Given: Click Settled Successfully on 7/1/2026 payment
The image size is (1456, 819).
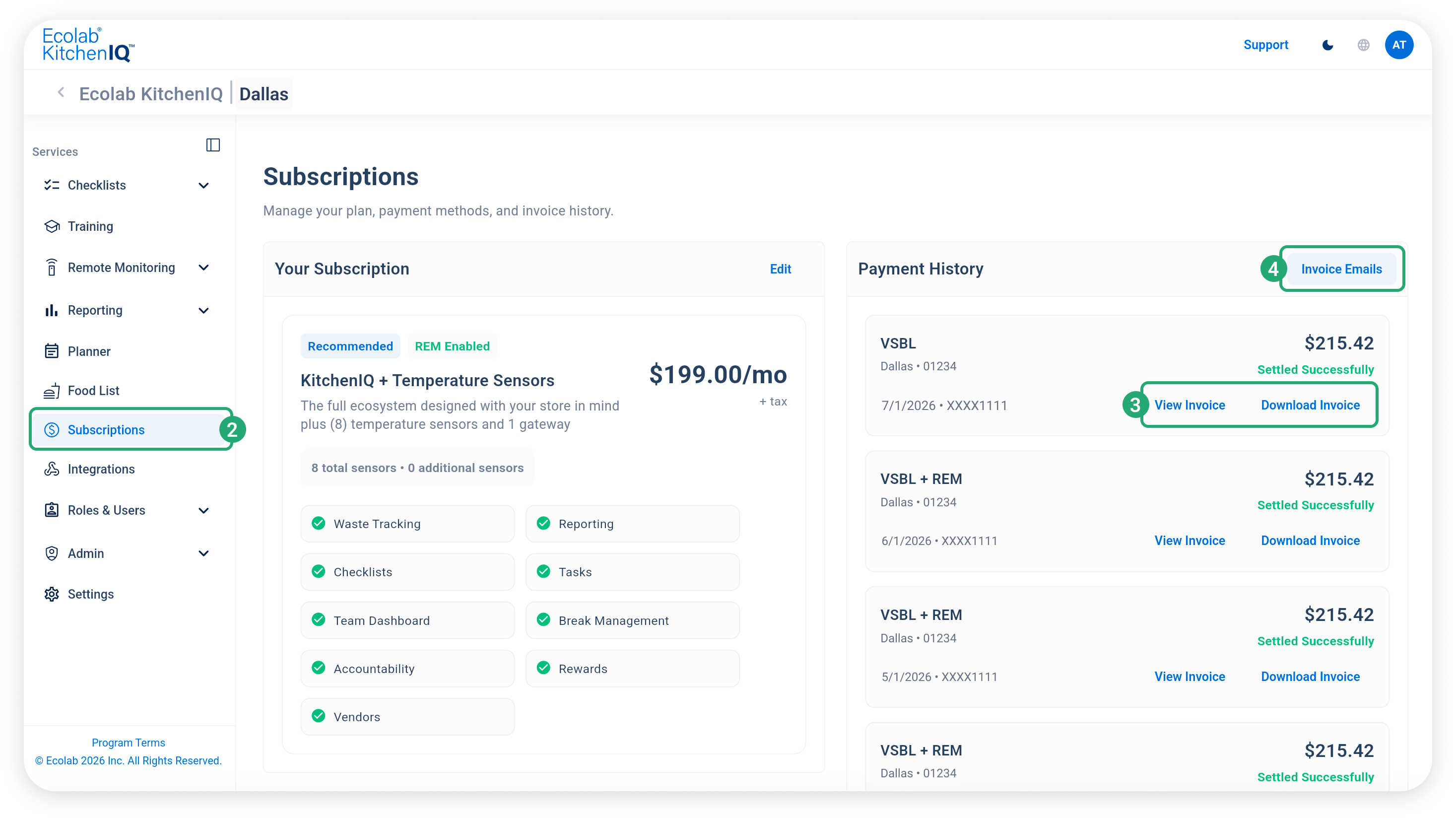Looking at the screenshot, I should (1315, 369).
